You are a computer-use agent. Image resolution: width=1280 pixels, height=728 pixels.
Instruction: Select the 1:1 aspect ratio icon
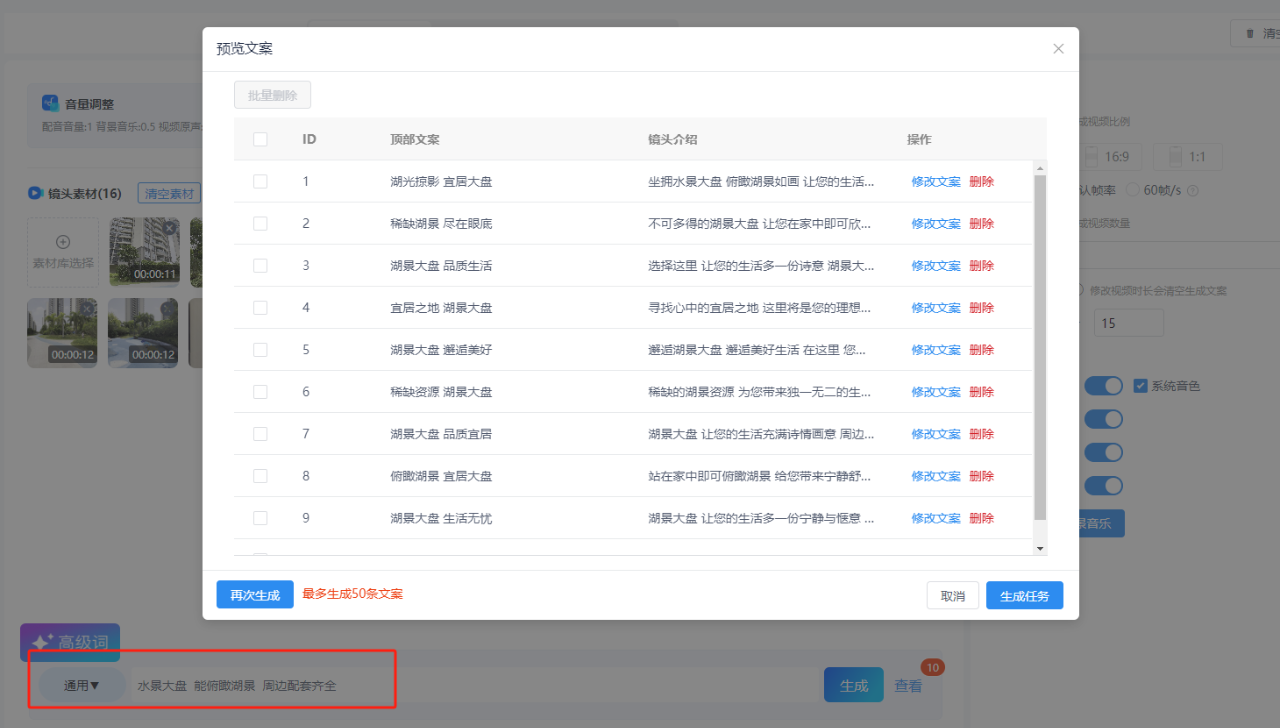click(x=1176, y=157)
